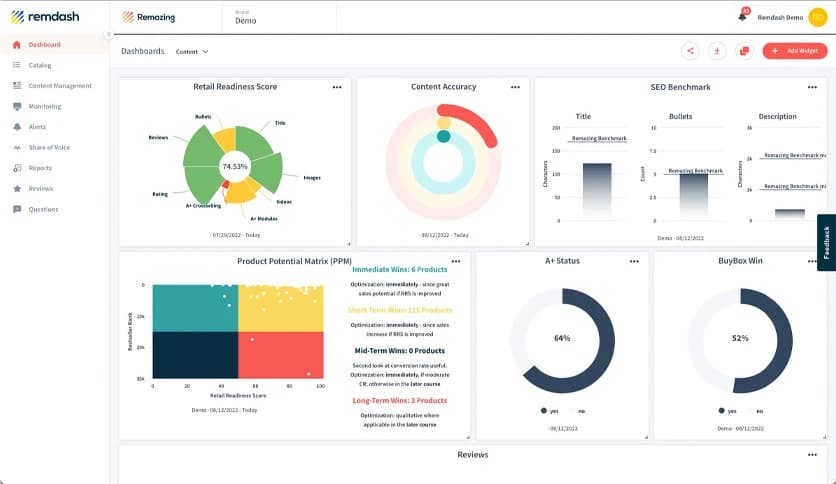Click the Add Widget button
The image size is (836, 484).
[x=794, y=51]
